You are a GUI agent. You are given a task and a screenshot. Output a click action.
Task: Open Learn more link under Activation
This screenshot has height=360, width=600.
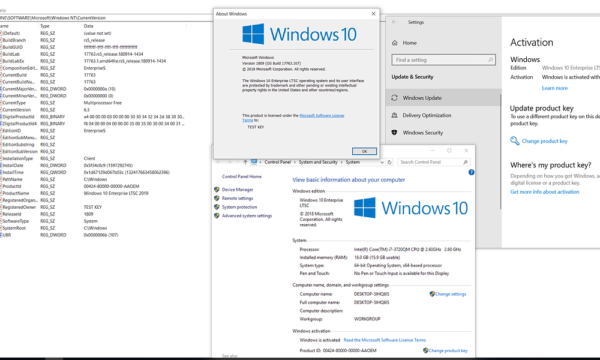coord(554,88)
